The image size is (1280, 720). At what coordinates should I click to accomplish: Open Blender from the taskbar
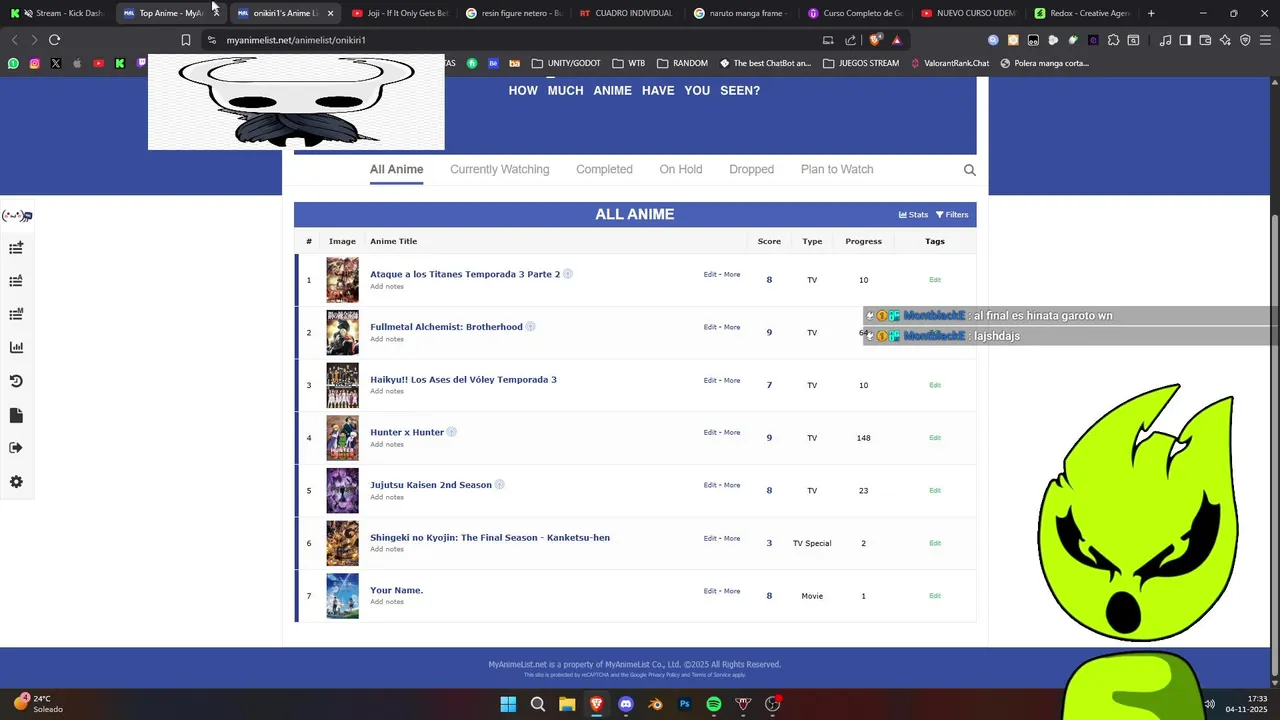[655, 704]
